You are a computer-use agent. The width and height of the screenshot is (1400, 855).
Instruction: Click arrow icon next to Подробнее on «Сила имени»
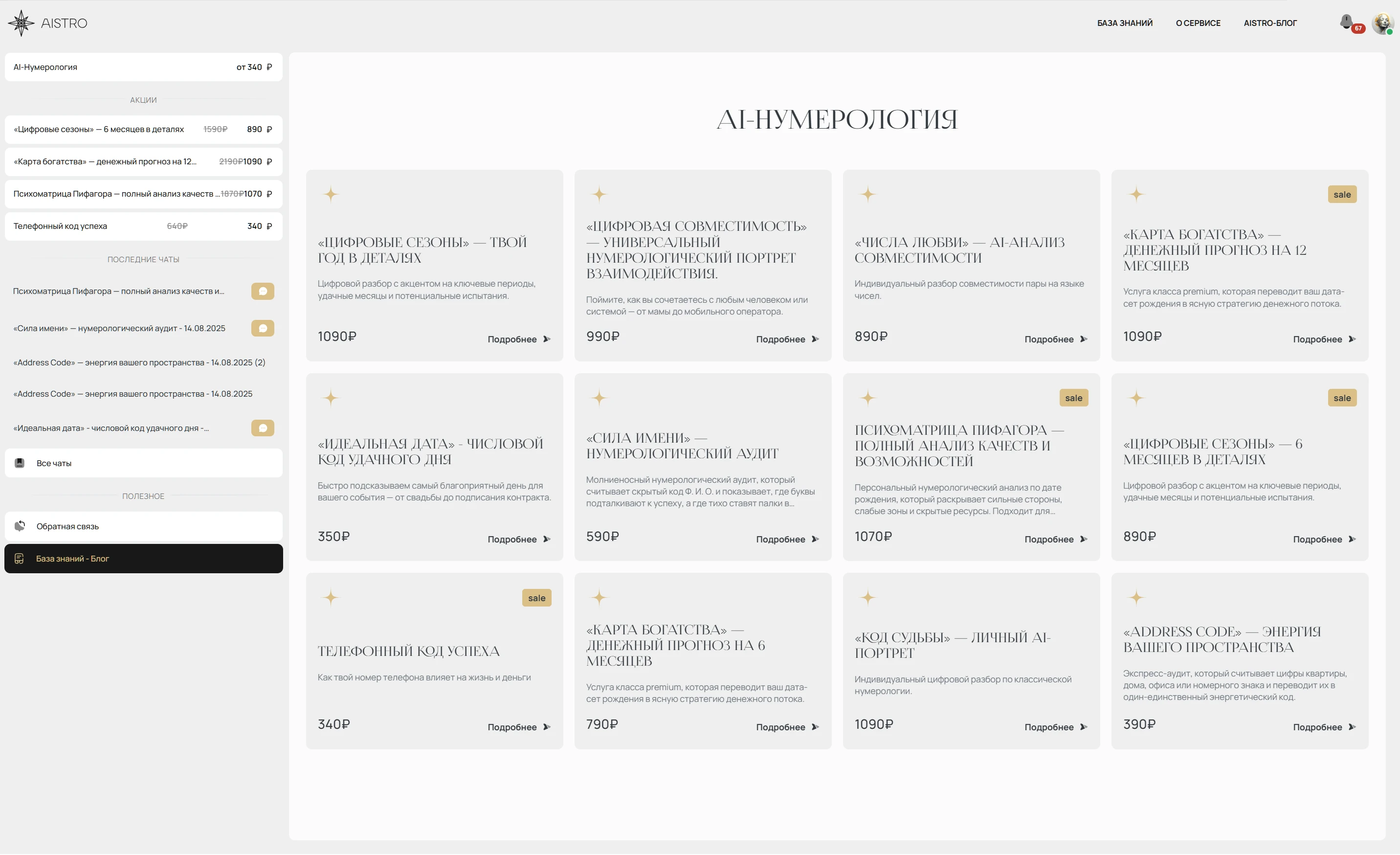pos(815,540)
